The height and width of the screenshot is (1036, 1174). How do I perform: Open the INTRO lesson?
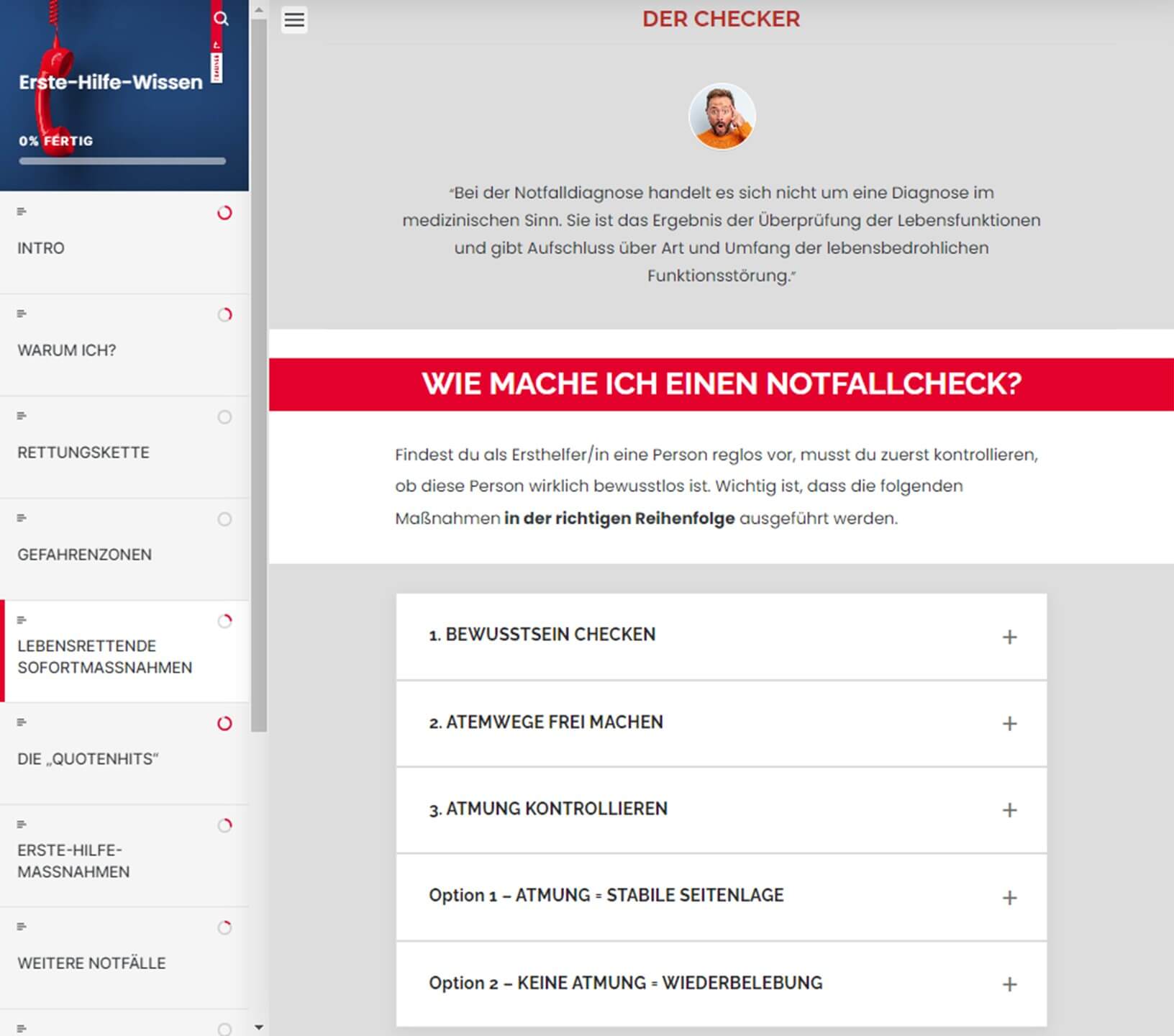pos(41,248)
